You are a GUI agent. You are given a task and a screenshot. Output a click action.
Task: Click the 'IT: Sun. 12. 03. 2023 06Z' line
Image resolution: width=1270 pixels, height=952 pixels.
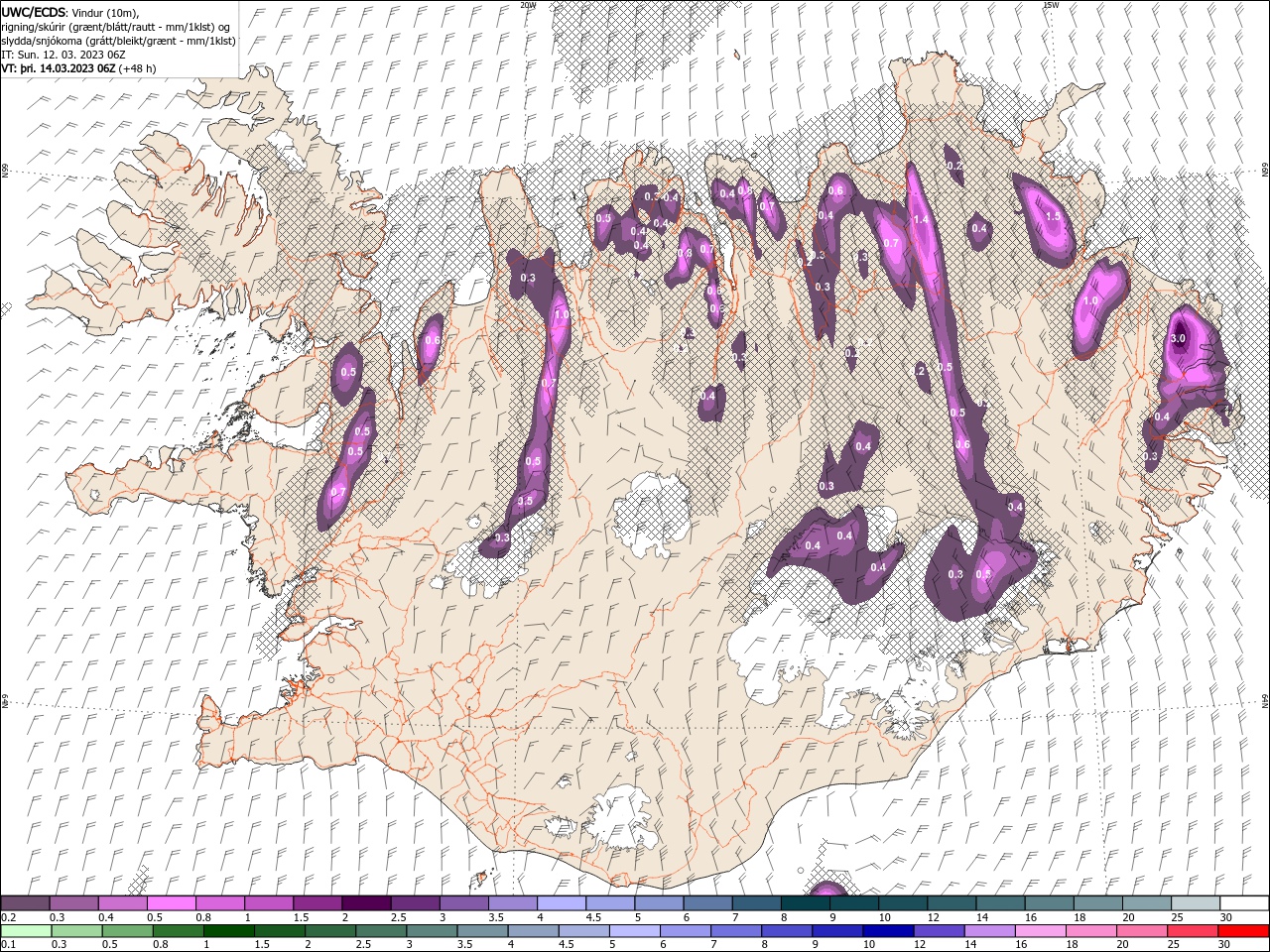(63, 55)
